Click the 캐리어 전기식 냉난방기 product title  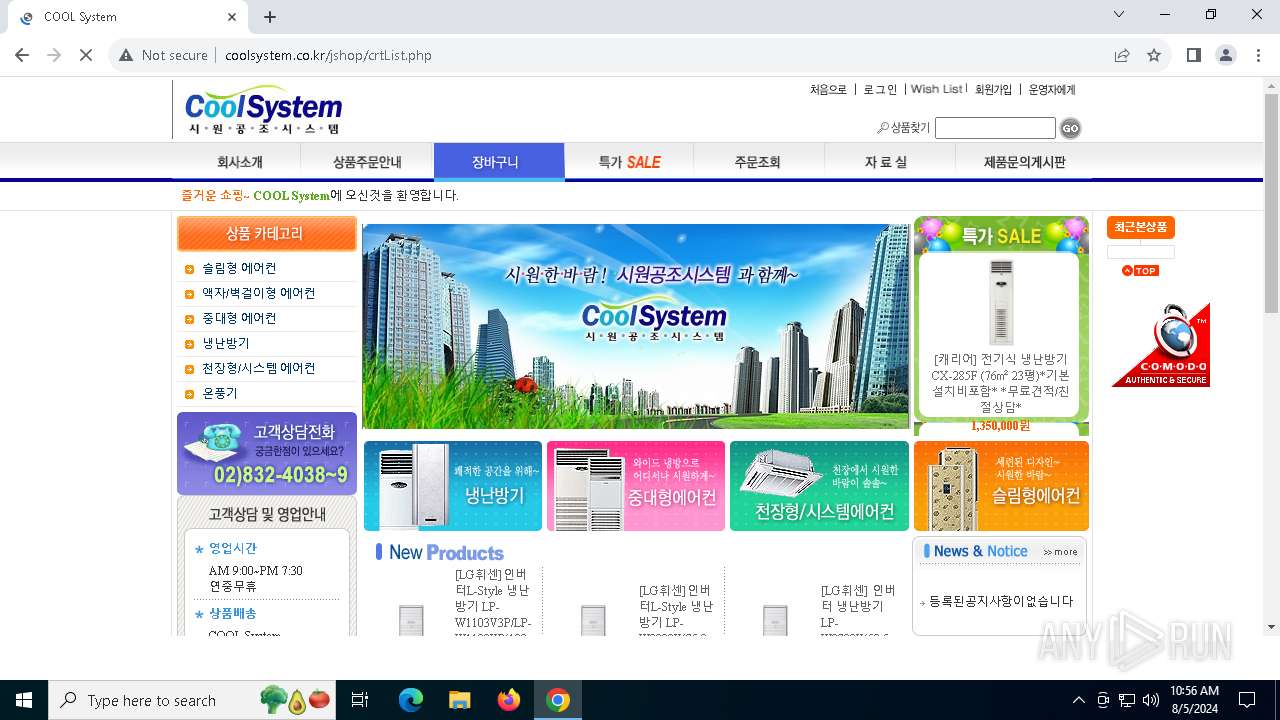point(999,383)
